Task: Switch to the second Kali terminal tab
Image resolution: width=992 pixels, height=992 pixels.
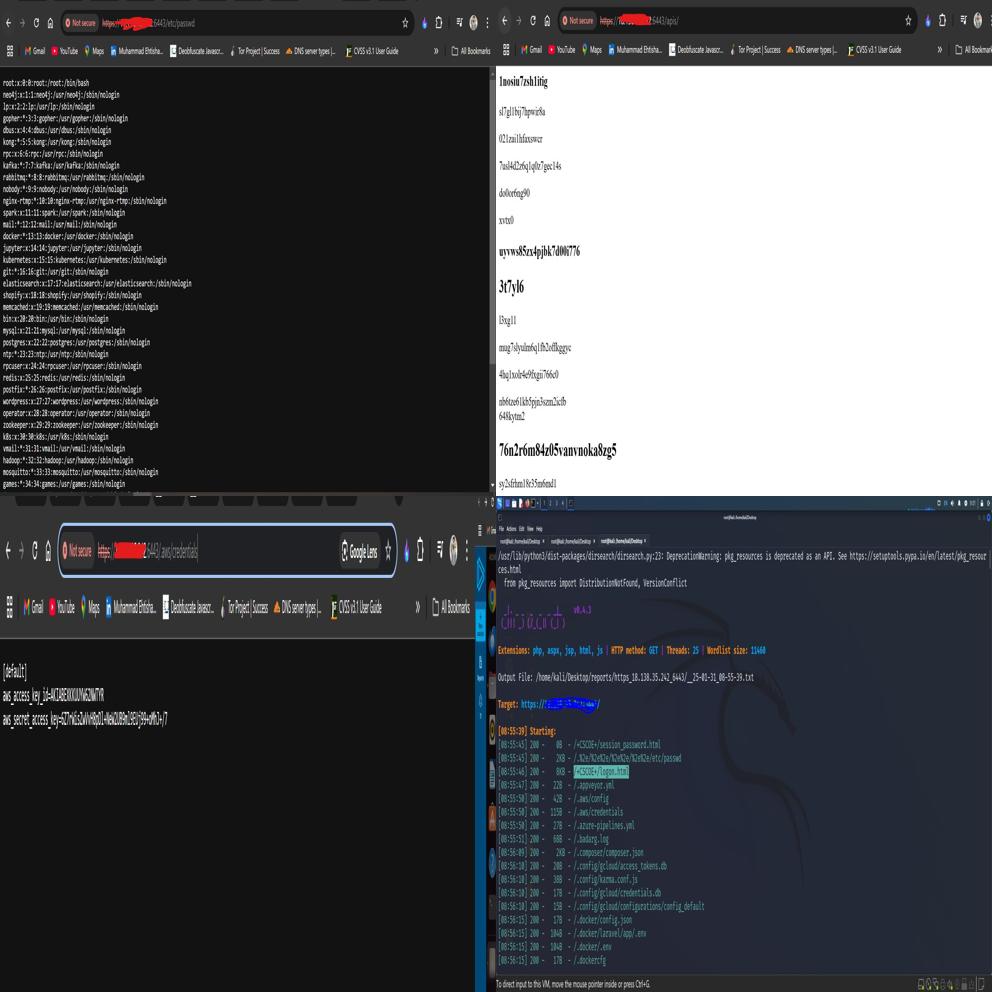Action: (x=573, y=542)
